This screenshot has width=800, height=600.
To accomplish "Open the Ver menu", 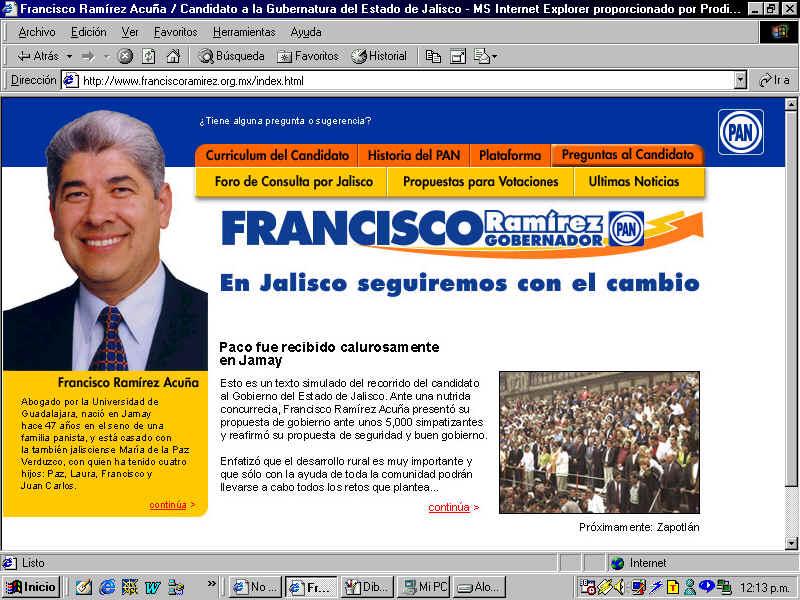I will tap(130, 32).
